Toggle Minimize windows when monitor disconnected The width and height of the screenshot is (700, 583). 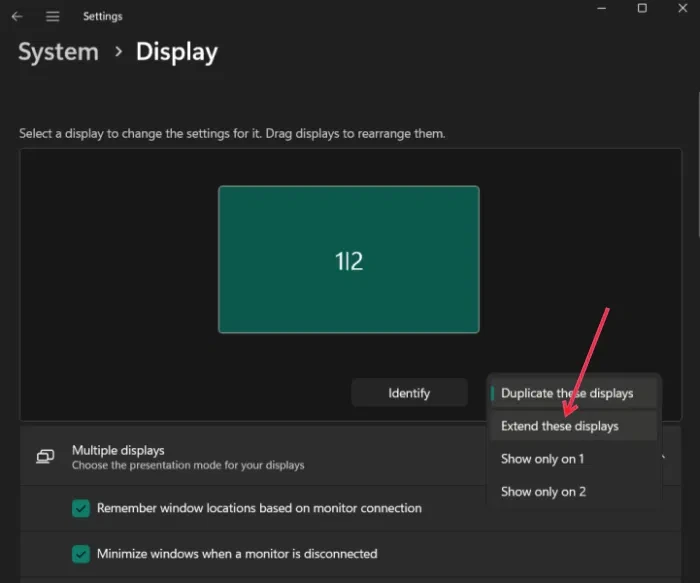click(81, 553)
